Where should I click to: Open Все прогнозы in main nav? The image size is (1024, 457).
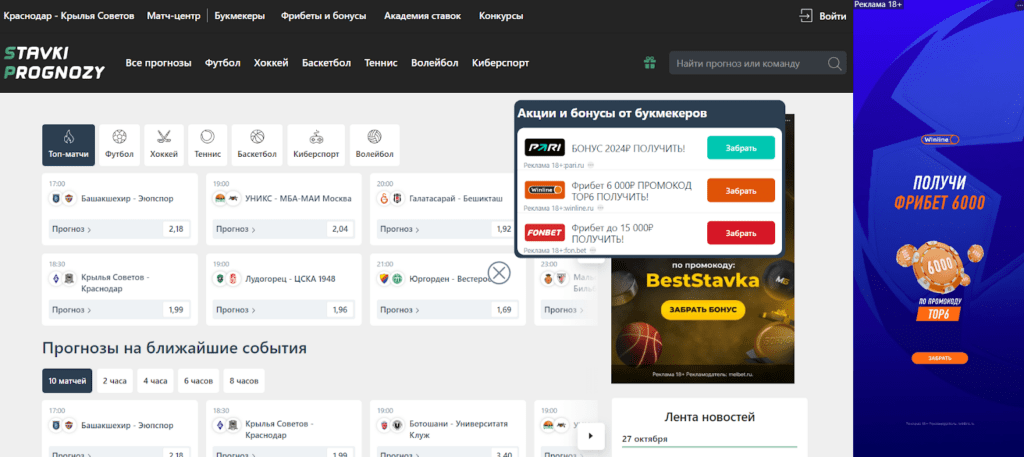(x=159, y=63)
